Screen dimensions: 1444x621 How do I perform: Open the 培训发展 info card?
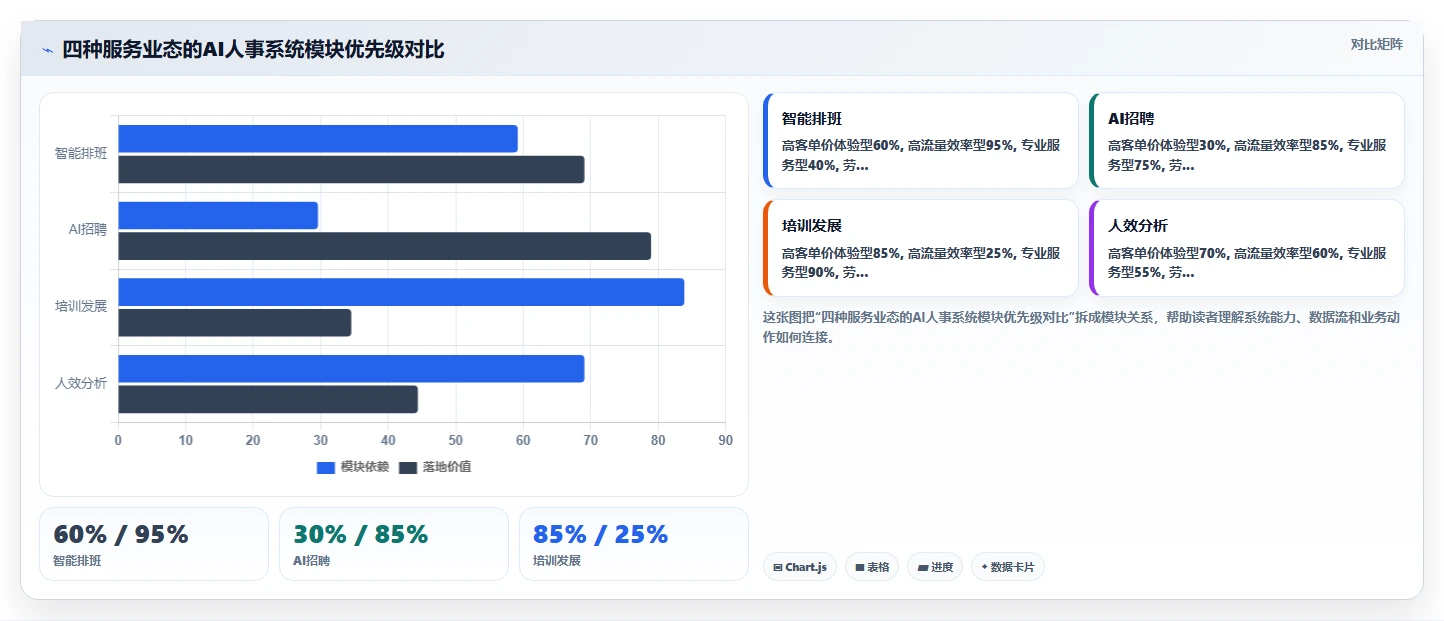pyautogui.click(x=921, y=248)
